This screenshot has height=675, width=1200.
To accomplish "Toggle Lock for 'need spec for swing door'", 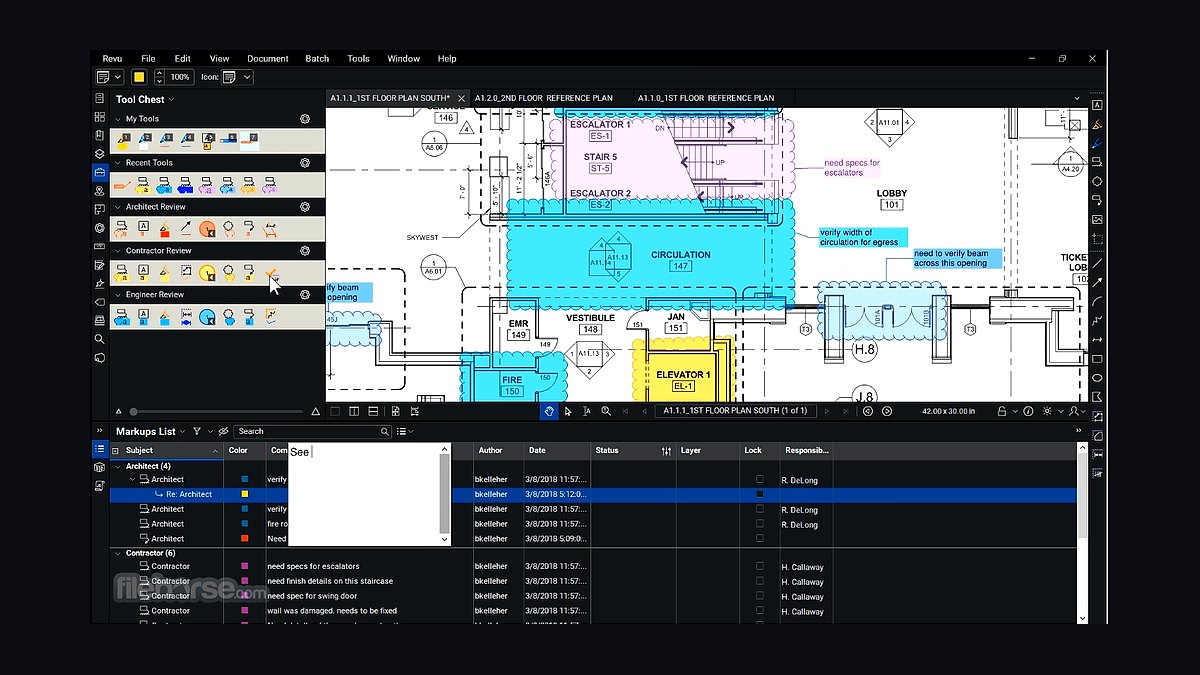I will (x=760, y=596).
